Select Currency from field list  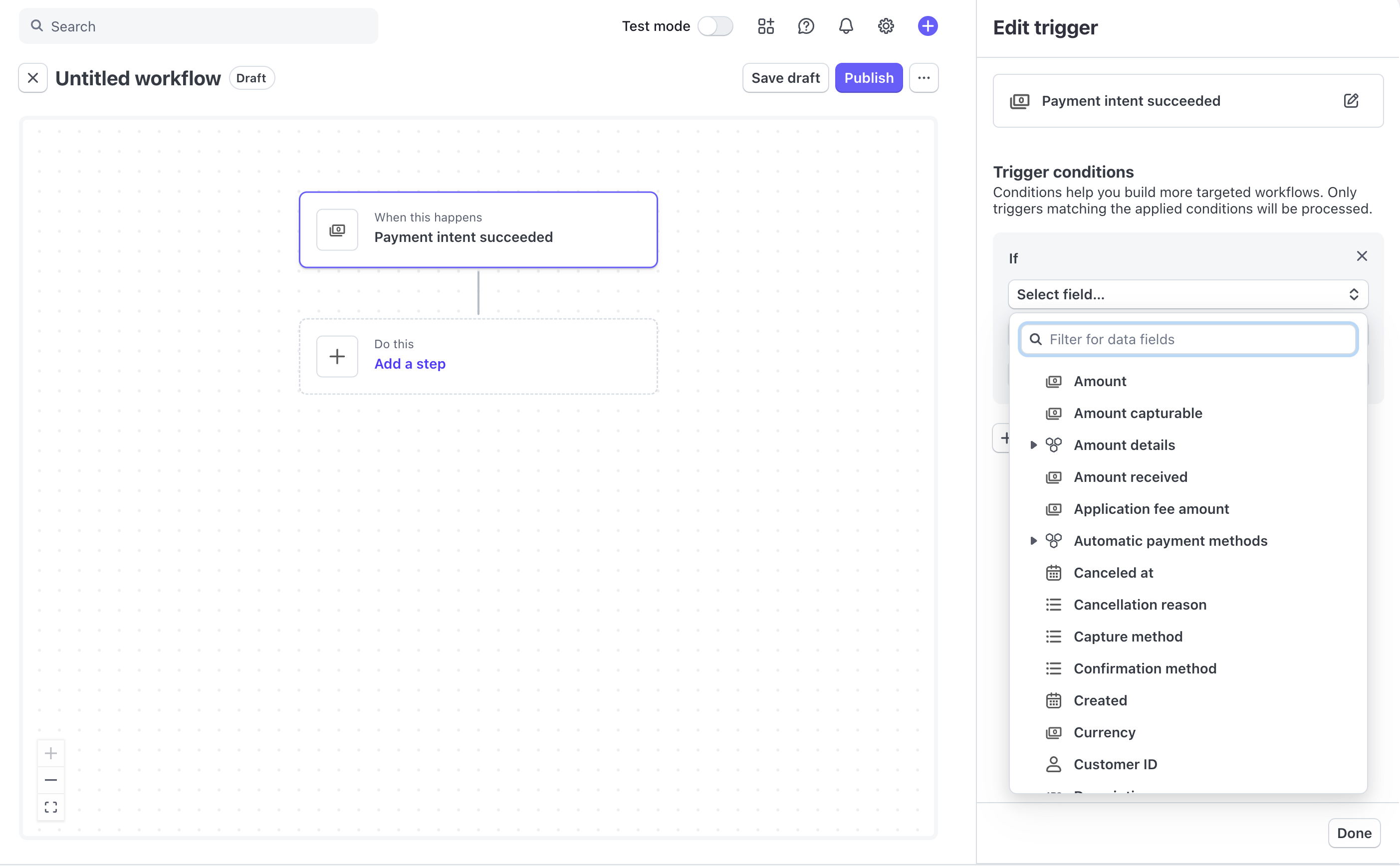(1104, 732)
